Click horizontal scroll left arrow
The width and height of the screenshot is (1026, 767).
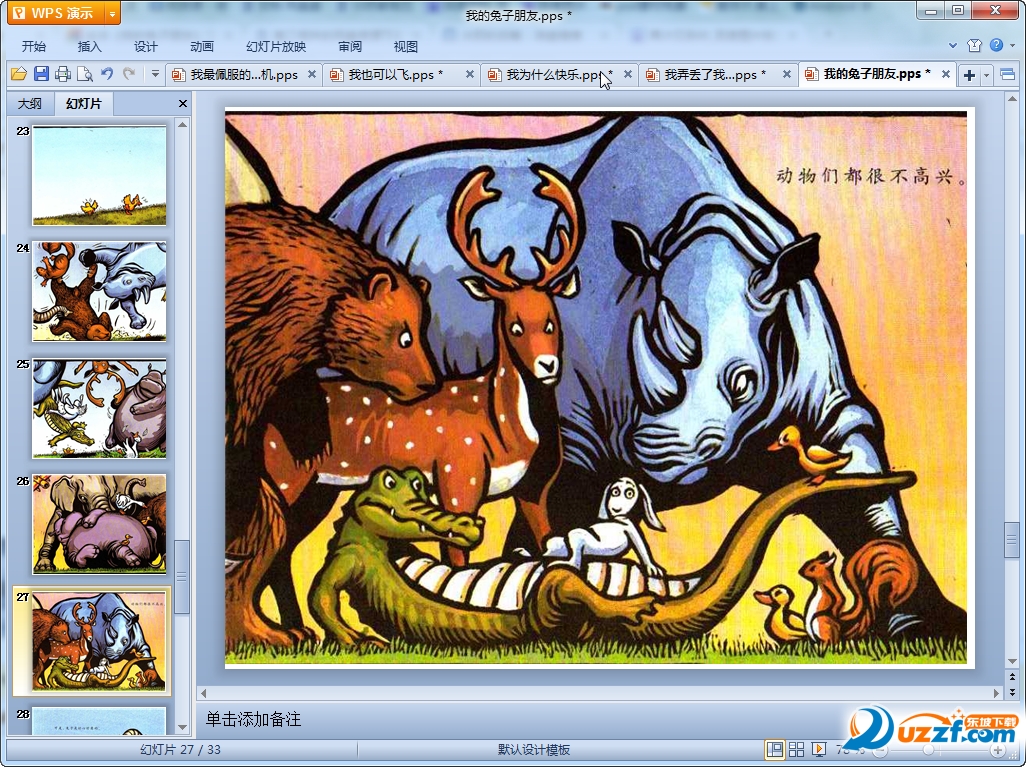click(203, 692)
